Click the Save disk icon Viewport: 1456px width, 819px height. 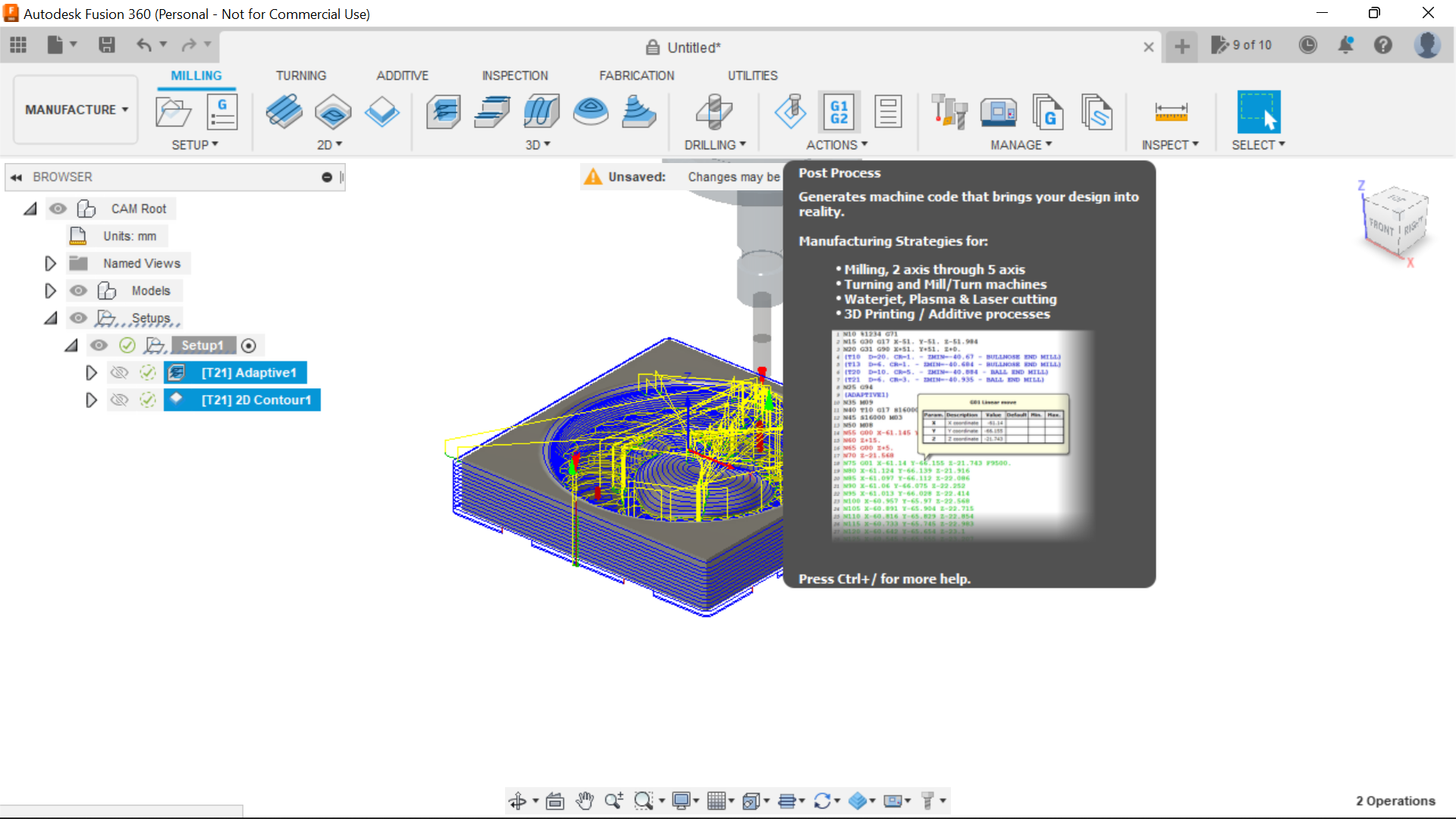107,45
